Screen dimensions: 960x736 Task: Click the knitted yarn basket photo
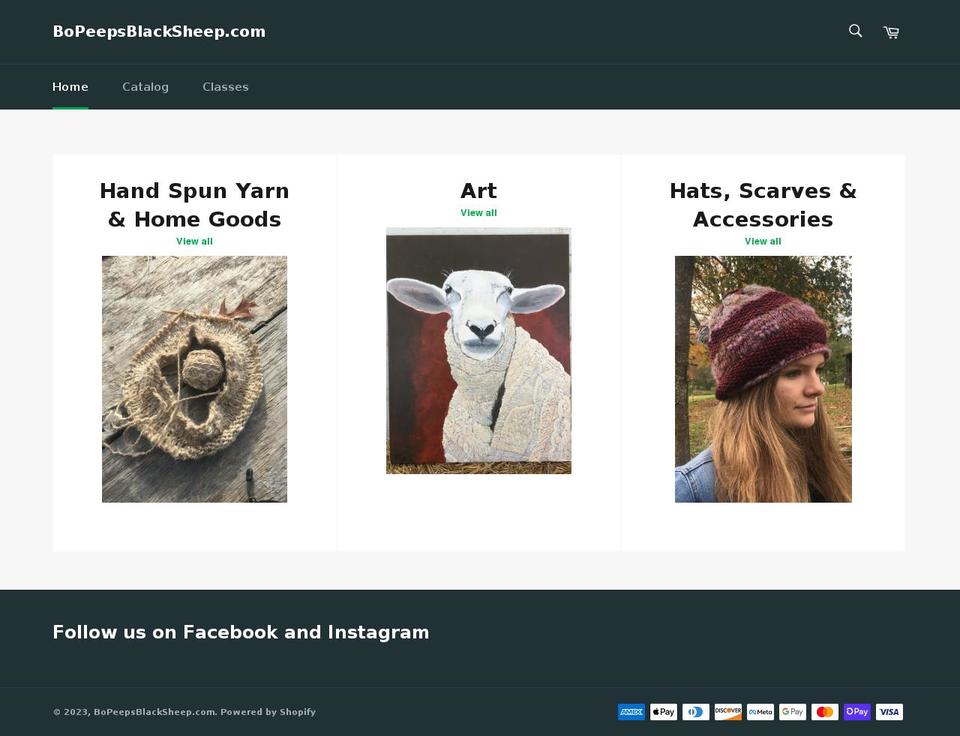click(195, 379)
